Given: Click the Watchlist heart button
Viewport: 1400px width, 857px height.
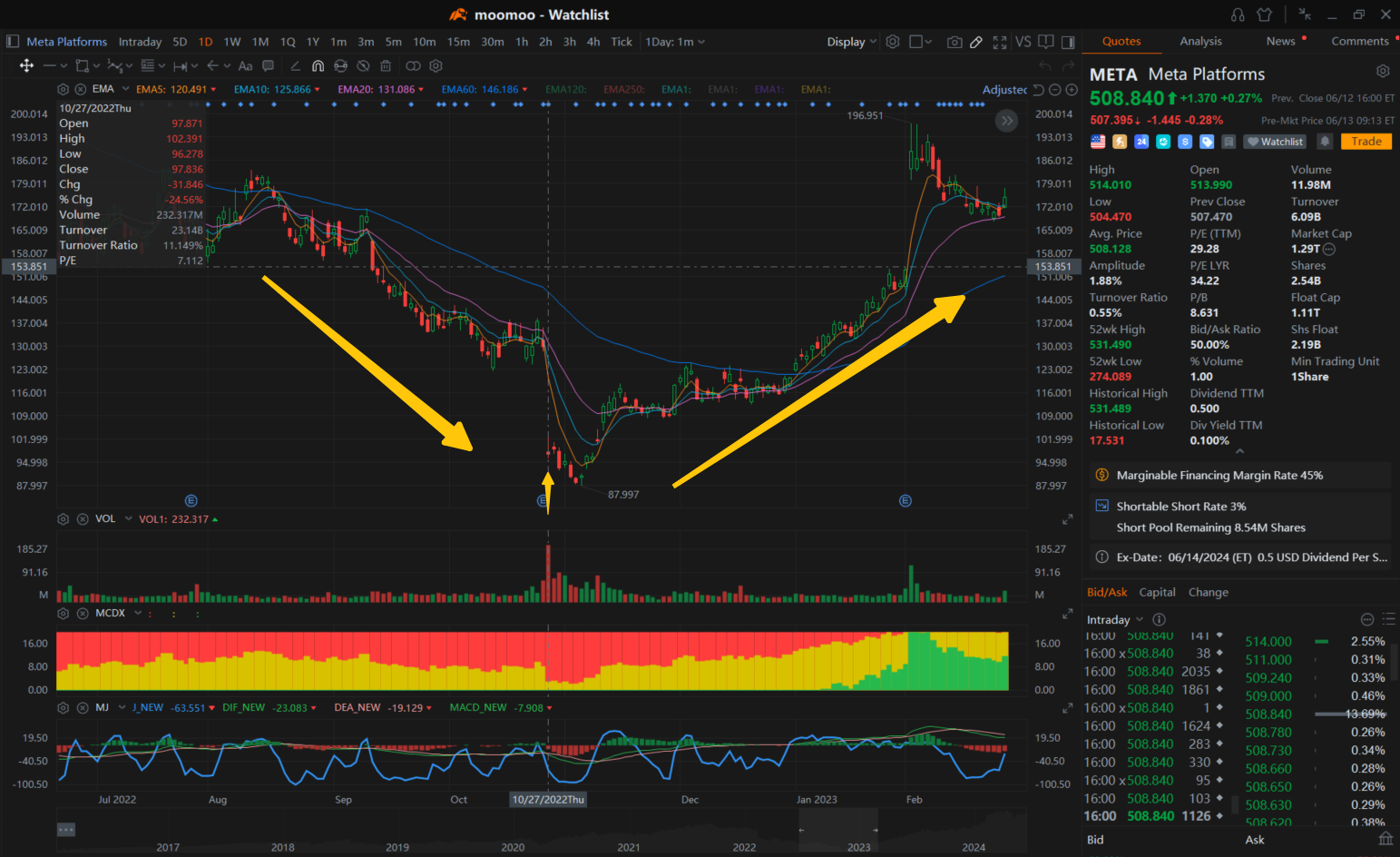Looking at the screenshot, I should click(1275, 142).
